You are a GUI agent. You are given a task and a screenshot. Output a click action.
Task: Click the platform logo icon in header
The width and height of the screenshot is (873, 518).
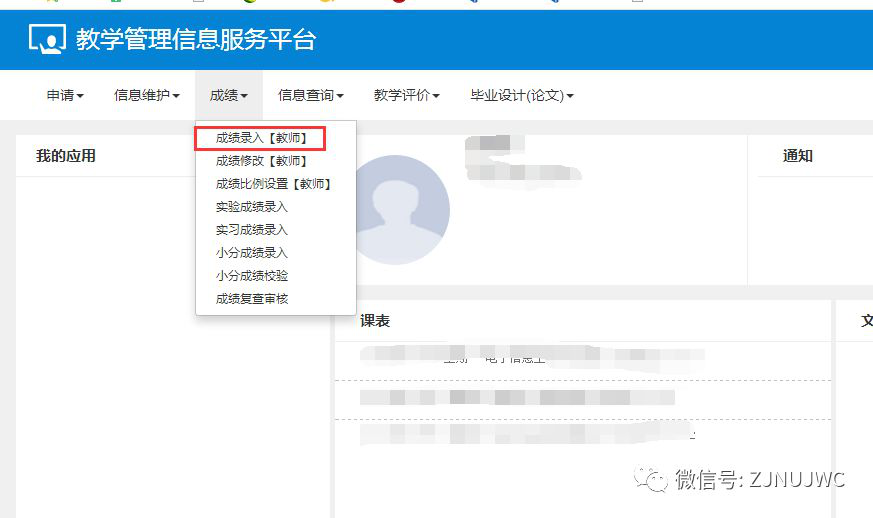tap(46, 39)
